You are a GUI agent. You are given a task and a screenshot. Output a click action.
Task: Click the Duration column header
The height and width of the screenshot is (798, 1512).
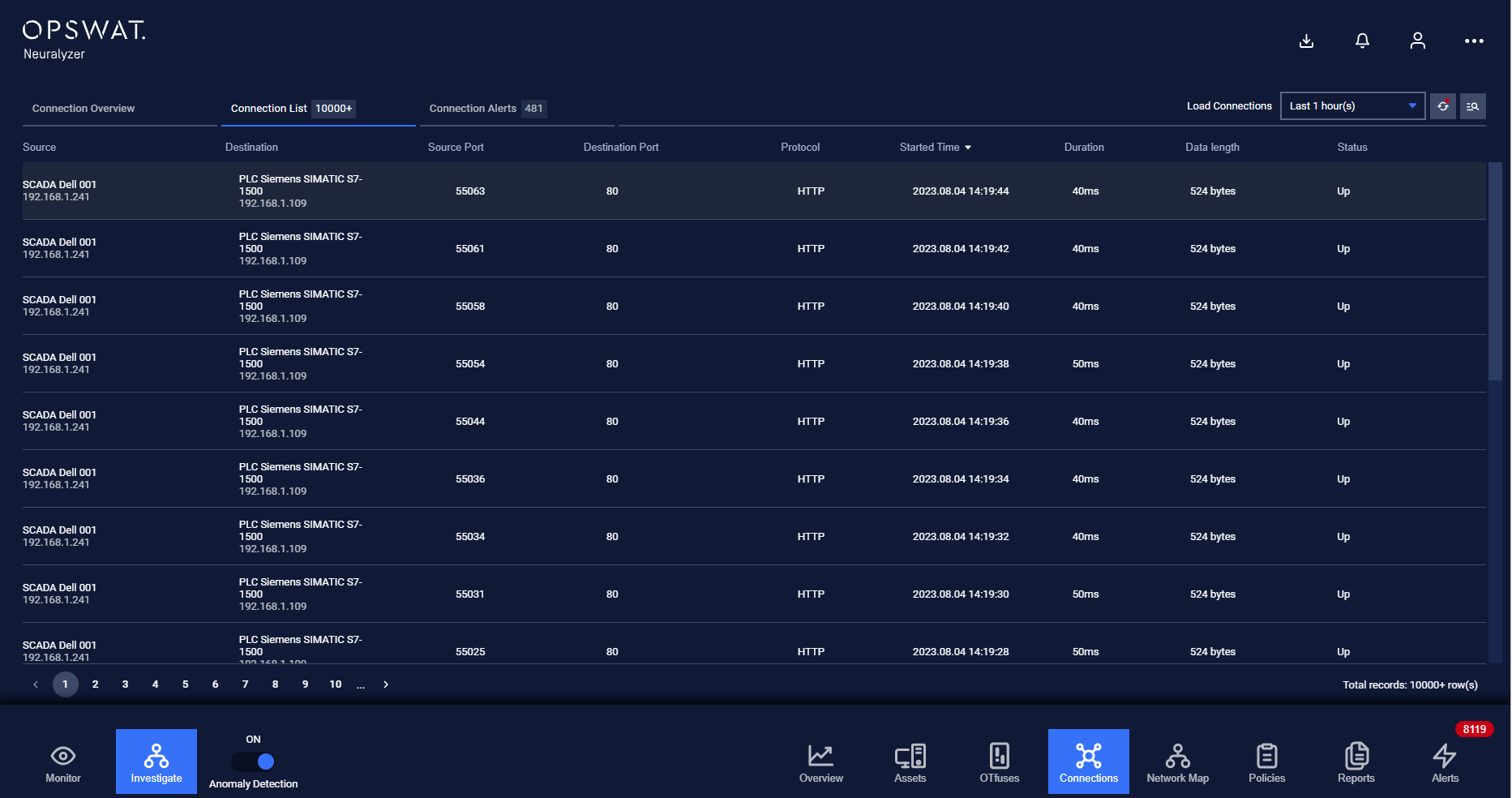[x=1084, y=147]
